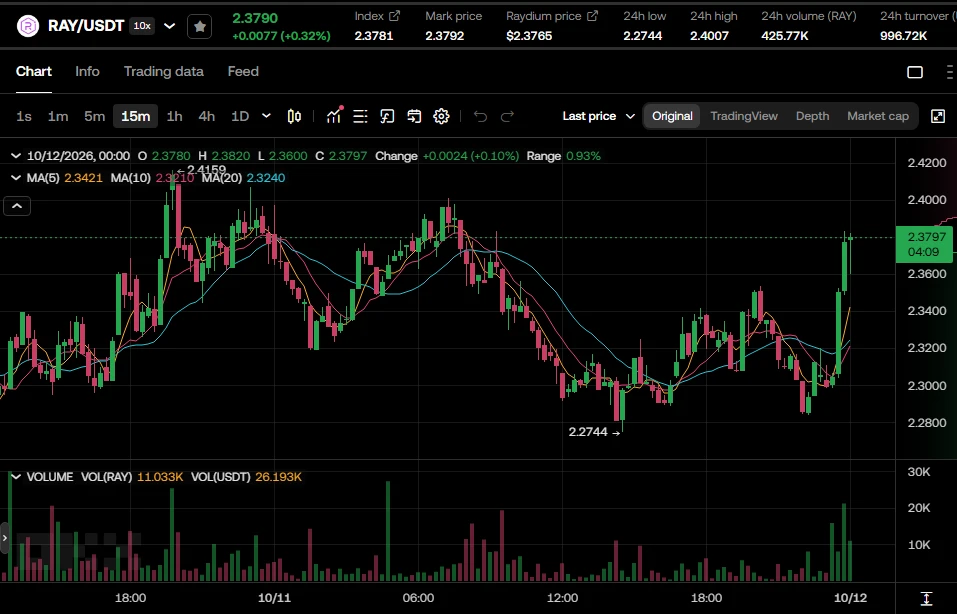Click the up-caret legend collapse button
The image size is (957, 614).
17,206
